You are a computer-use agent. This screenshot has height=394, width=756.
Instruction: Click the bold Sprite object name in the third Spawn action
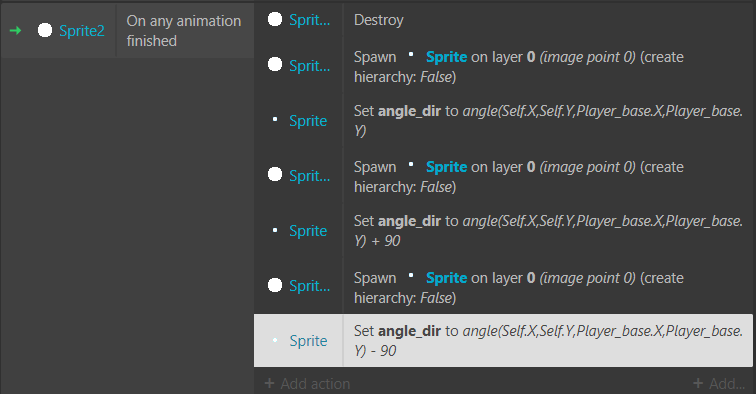click(x=446, y=278)
